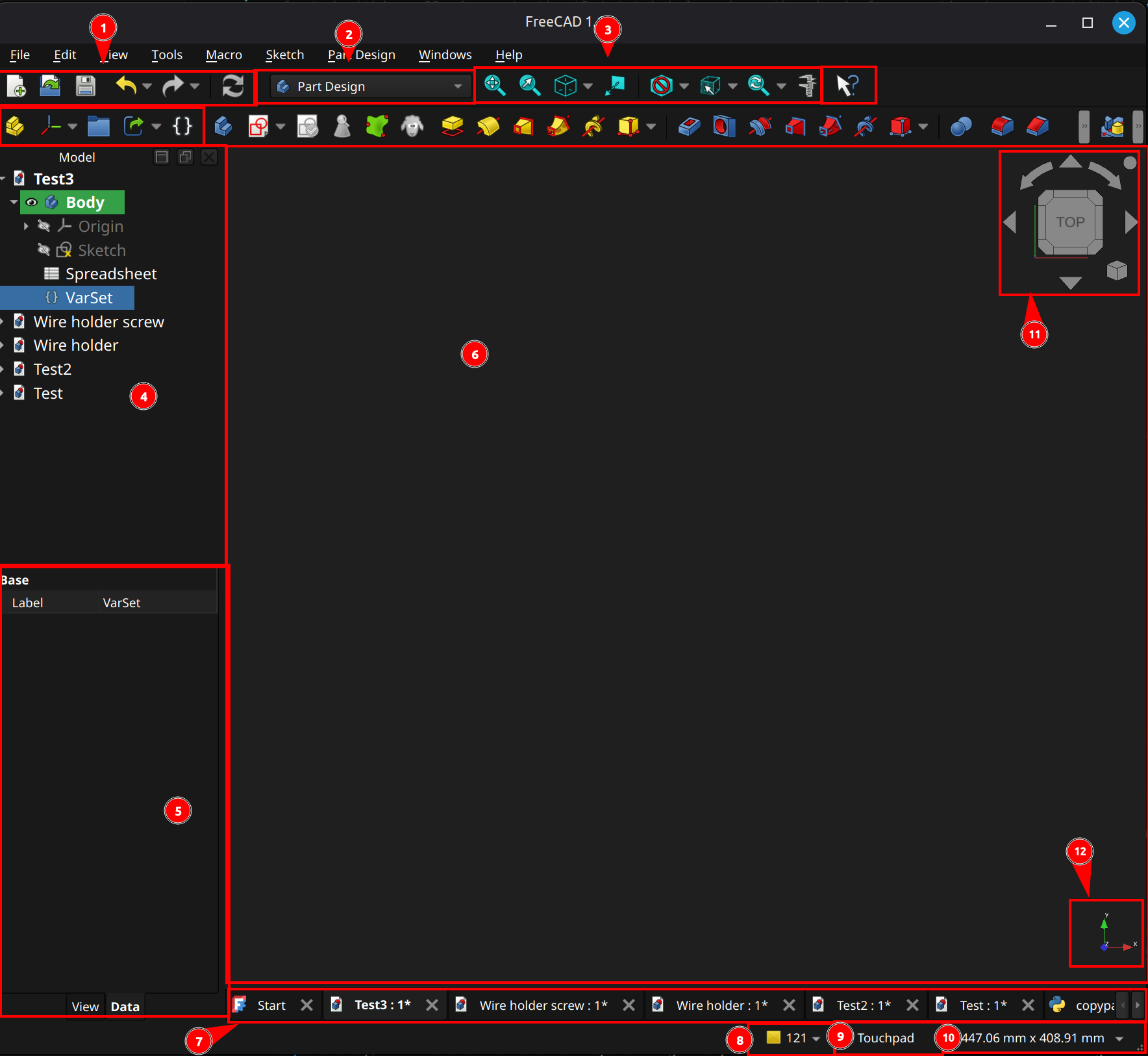Select the Revolution tool
This screenshot has width=1148, height=1056.
pyautogui.click(x=488, y=126)
